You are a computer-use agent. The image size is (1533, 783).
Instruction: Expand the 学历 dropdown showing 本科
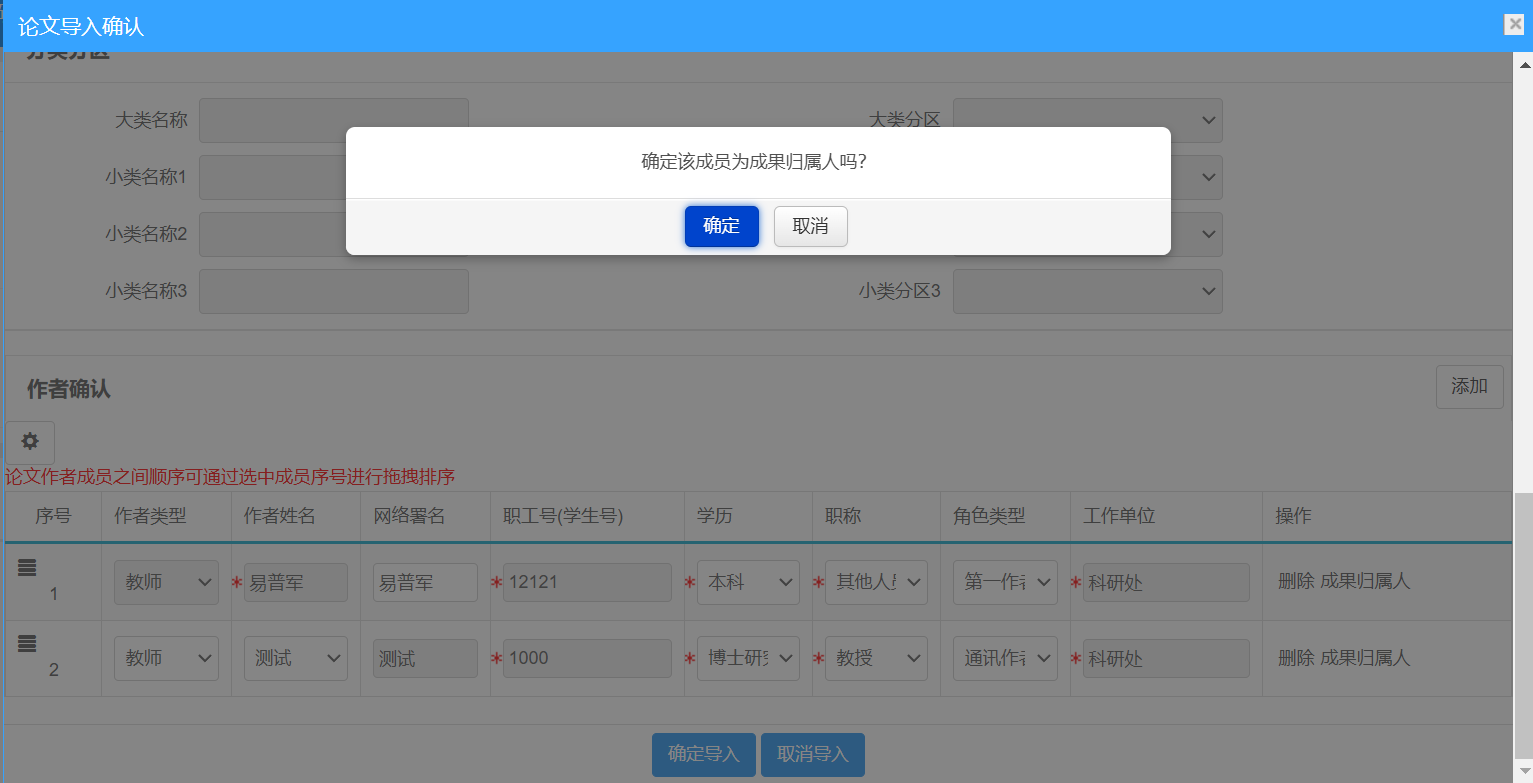click(747, 582)
